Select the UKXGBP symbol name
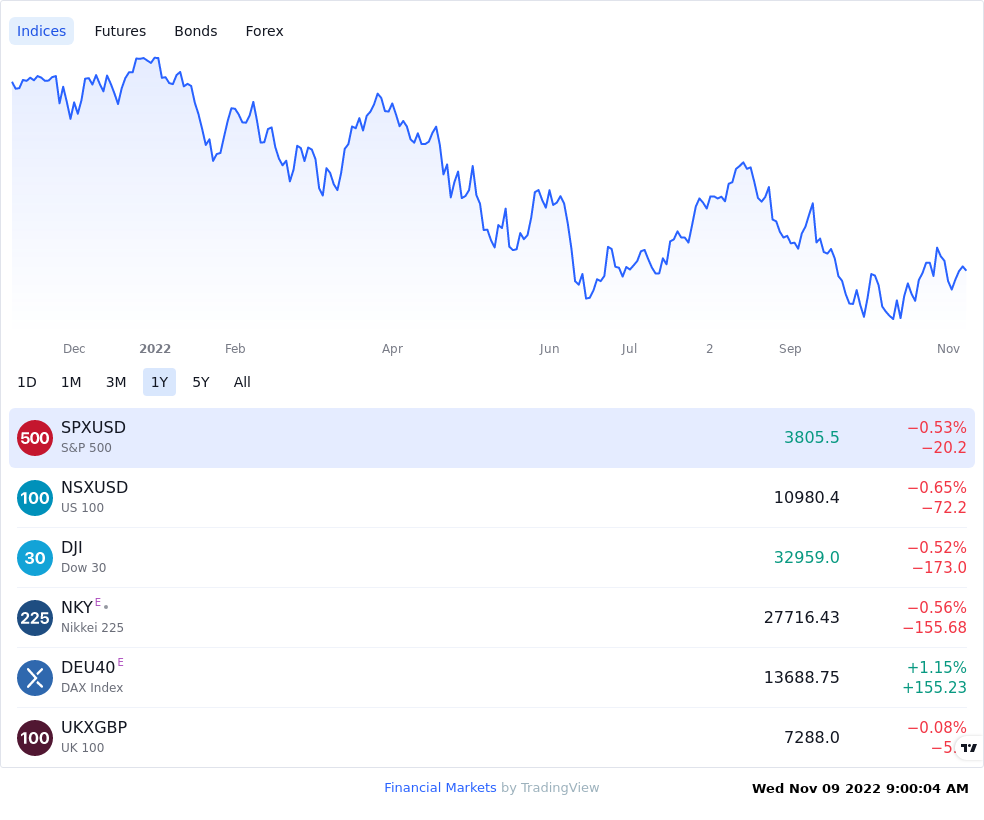 [94, 727]
